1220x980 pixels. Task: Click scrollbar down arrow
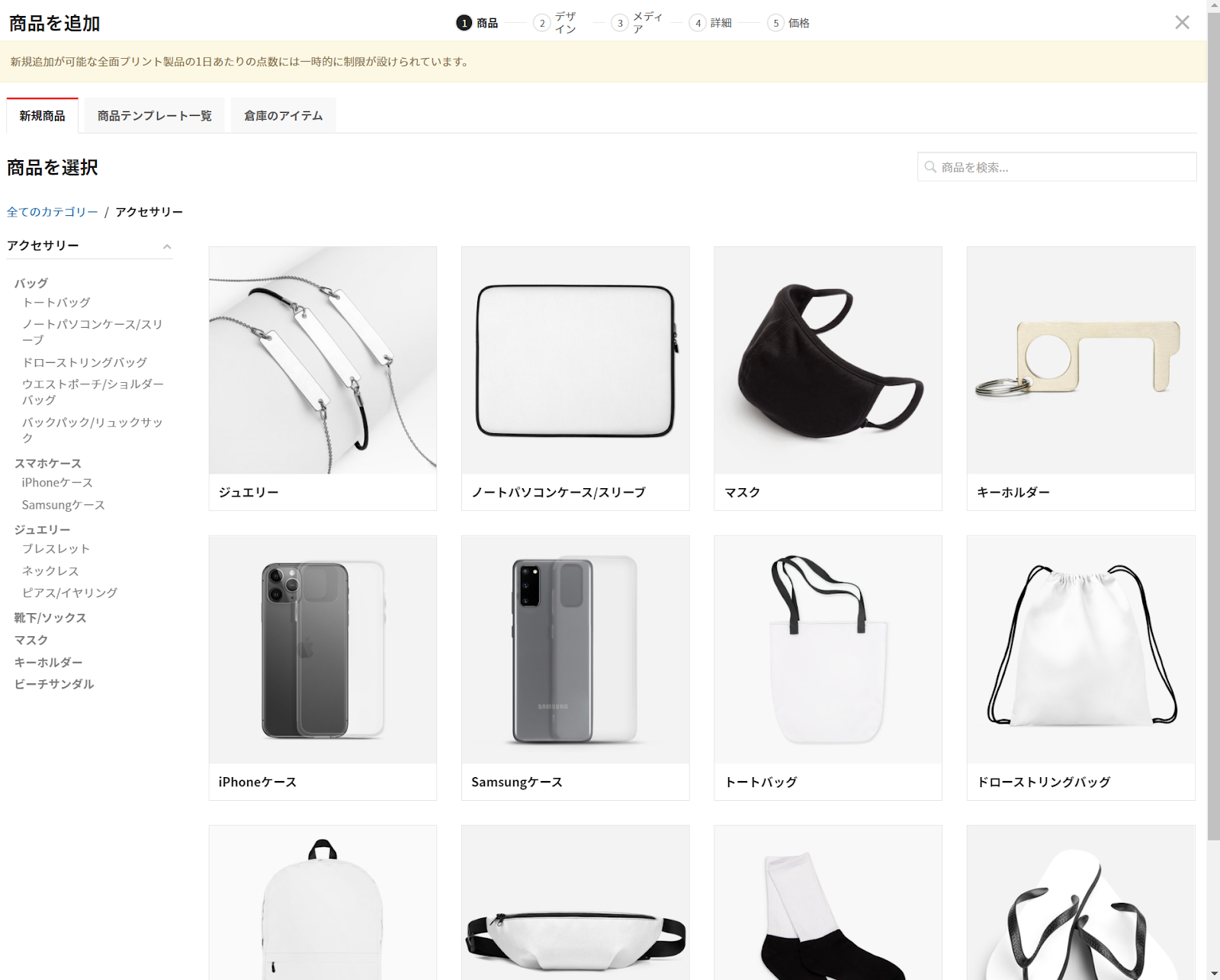pyautogui.click(x=1214, y=974)
